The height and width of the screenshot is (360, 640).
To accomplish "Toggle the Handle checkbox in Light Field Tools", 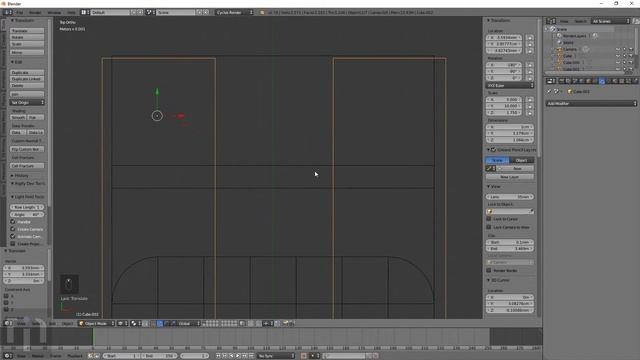I will pyautogui.click(x=13, y=222).
